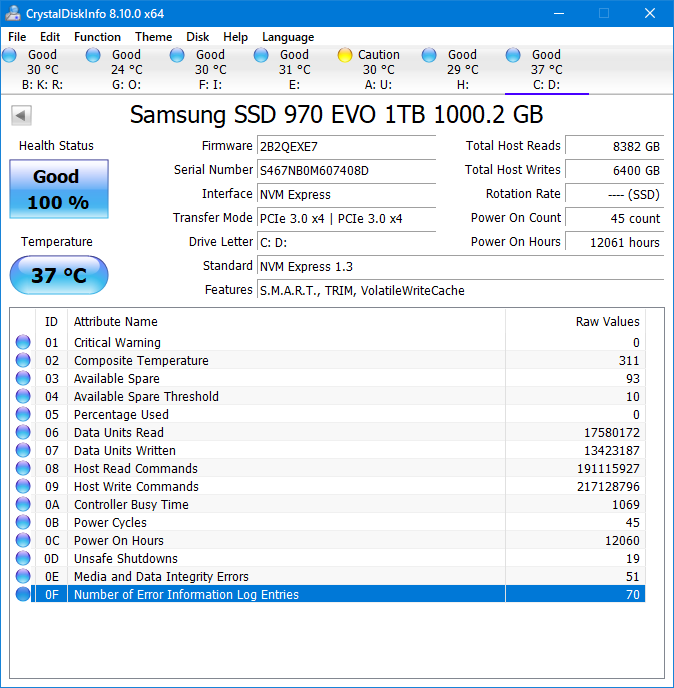
Task: Click status orb for Data Units Written row
Action: 23,450
